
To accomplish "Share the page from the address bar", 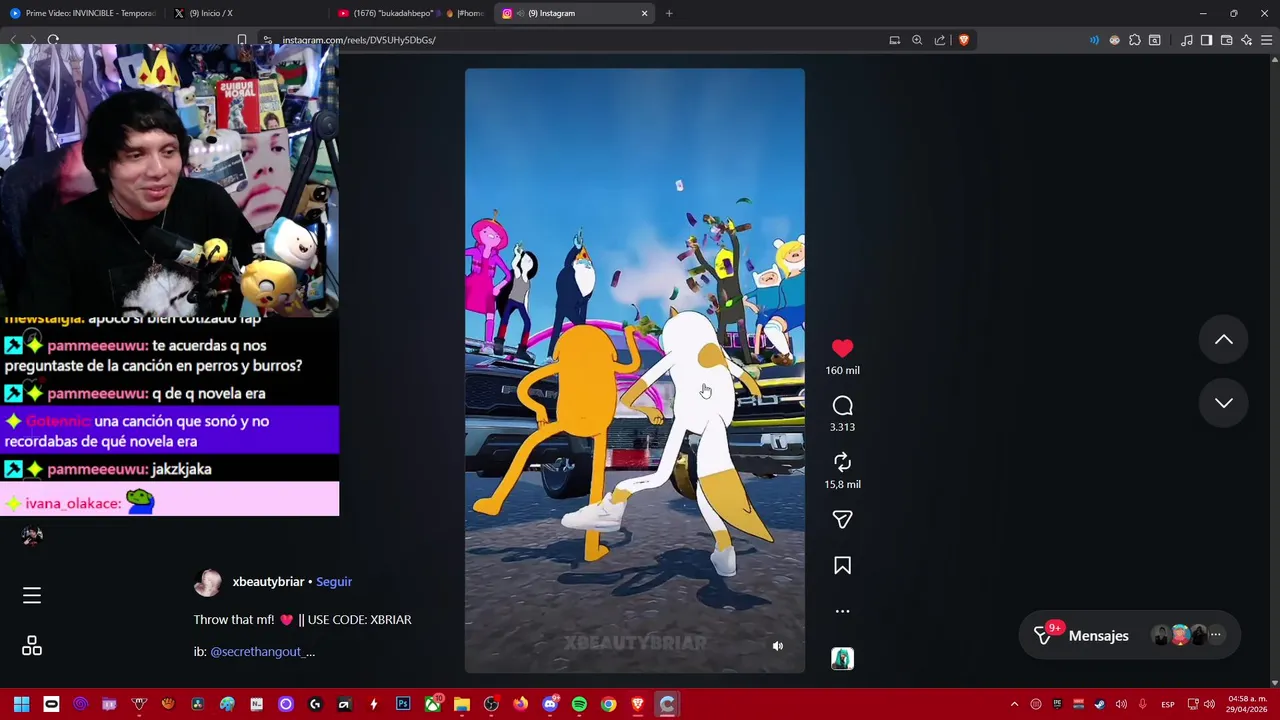I will tap(940, 40).
